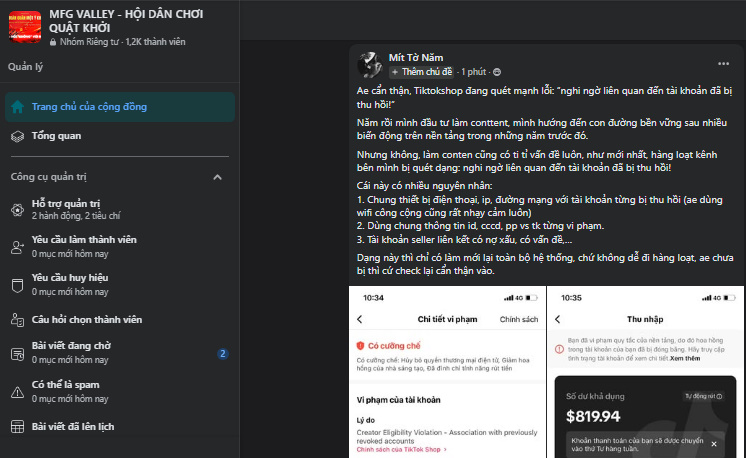Click the MFG VALLEY group cover thumbnail
The image size is (746, 458).
25,27
